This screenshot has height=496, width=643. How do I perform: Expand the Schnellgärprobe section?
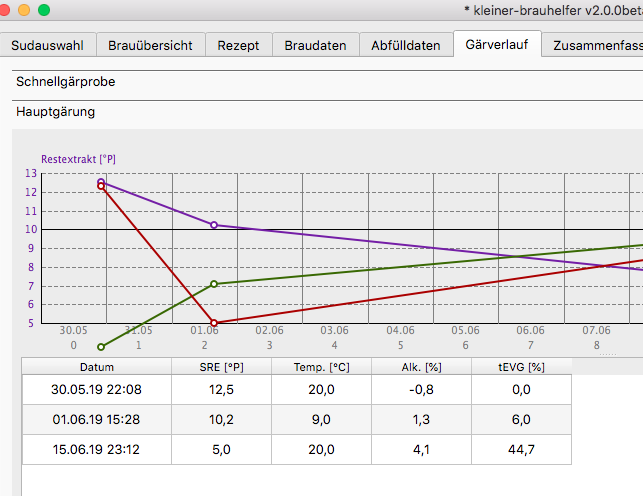[x=66, y=82]
